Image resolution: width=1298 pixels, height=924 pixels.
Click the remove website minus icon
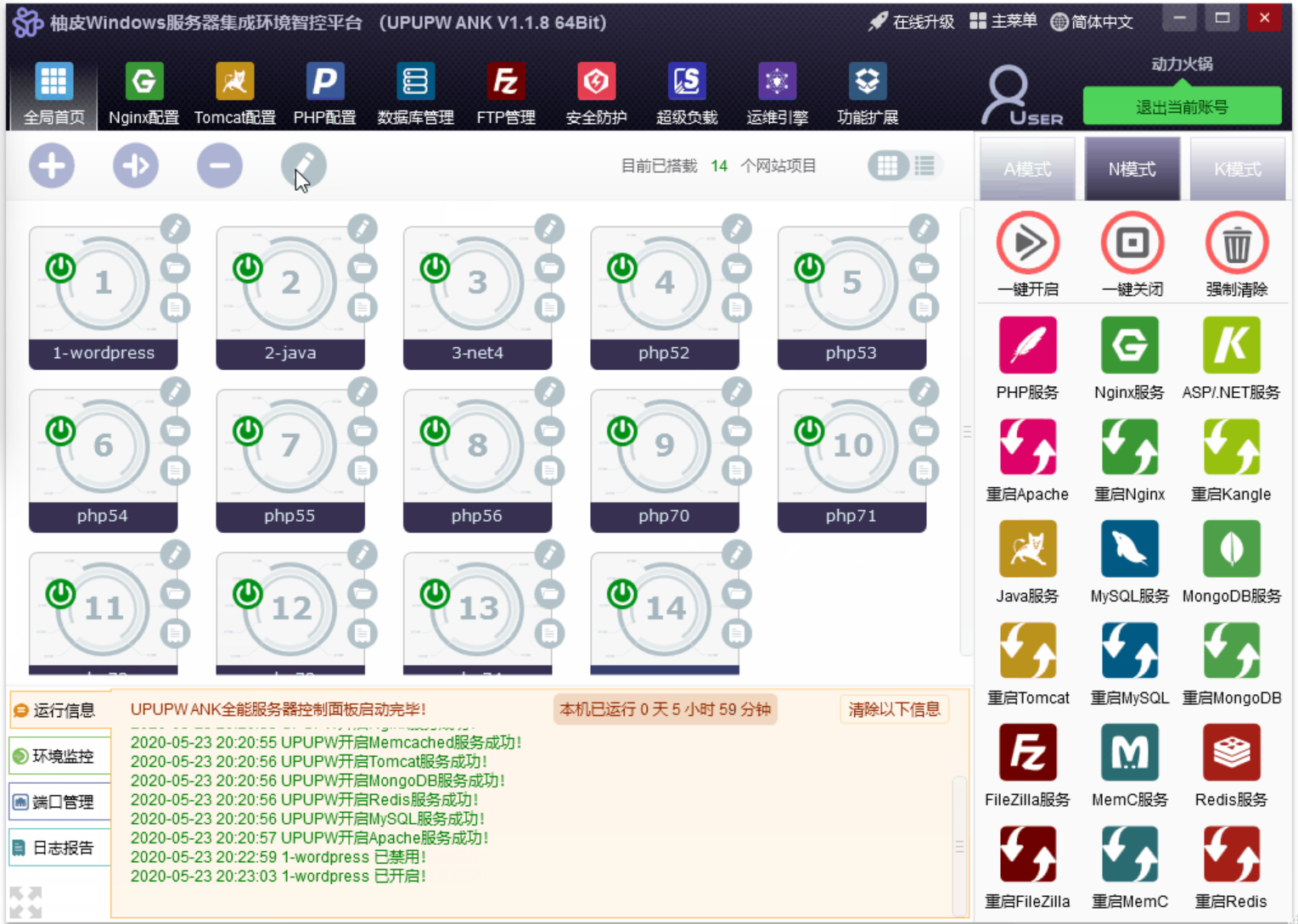tap(220, 165)
